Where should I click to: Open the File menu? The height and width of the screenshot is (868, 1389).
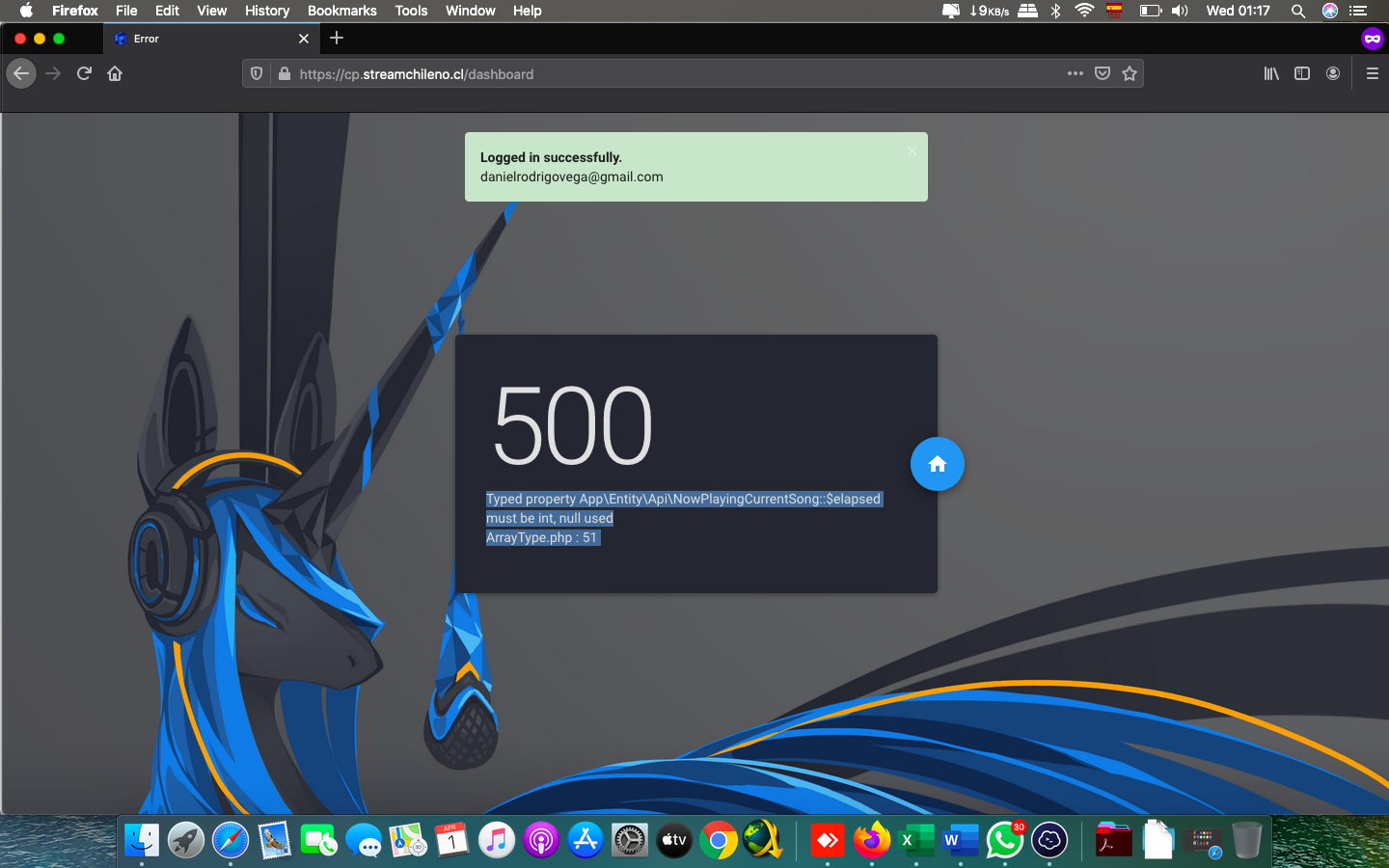click(x=126, y=11)
